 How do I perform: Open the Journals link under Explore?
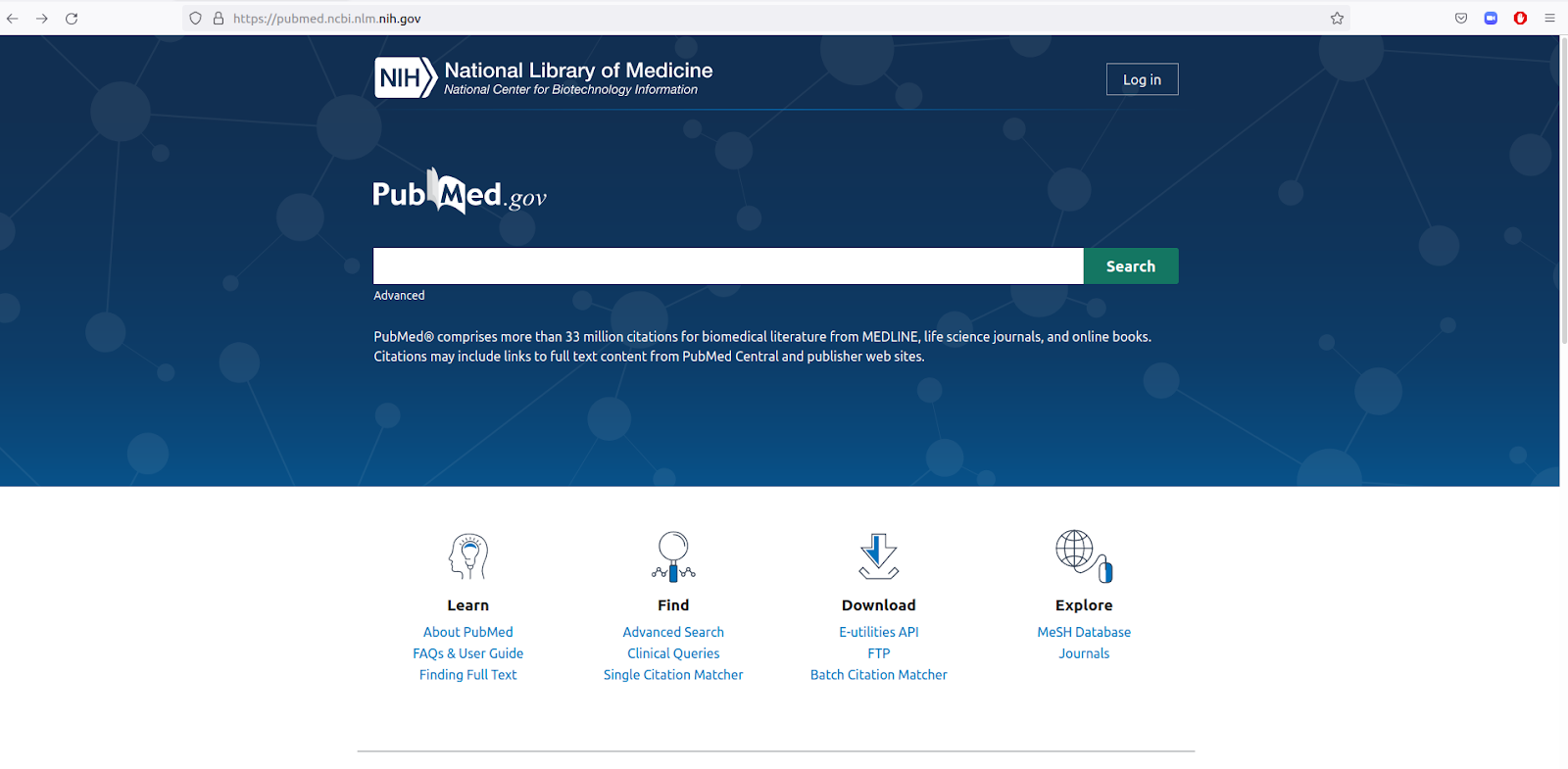1084,653
